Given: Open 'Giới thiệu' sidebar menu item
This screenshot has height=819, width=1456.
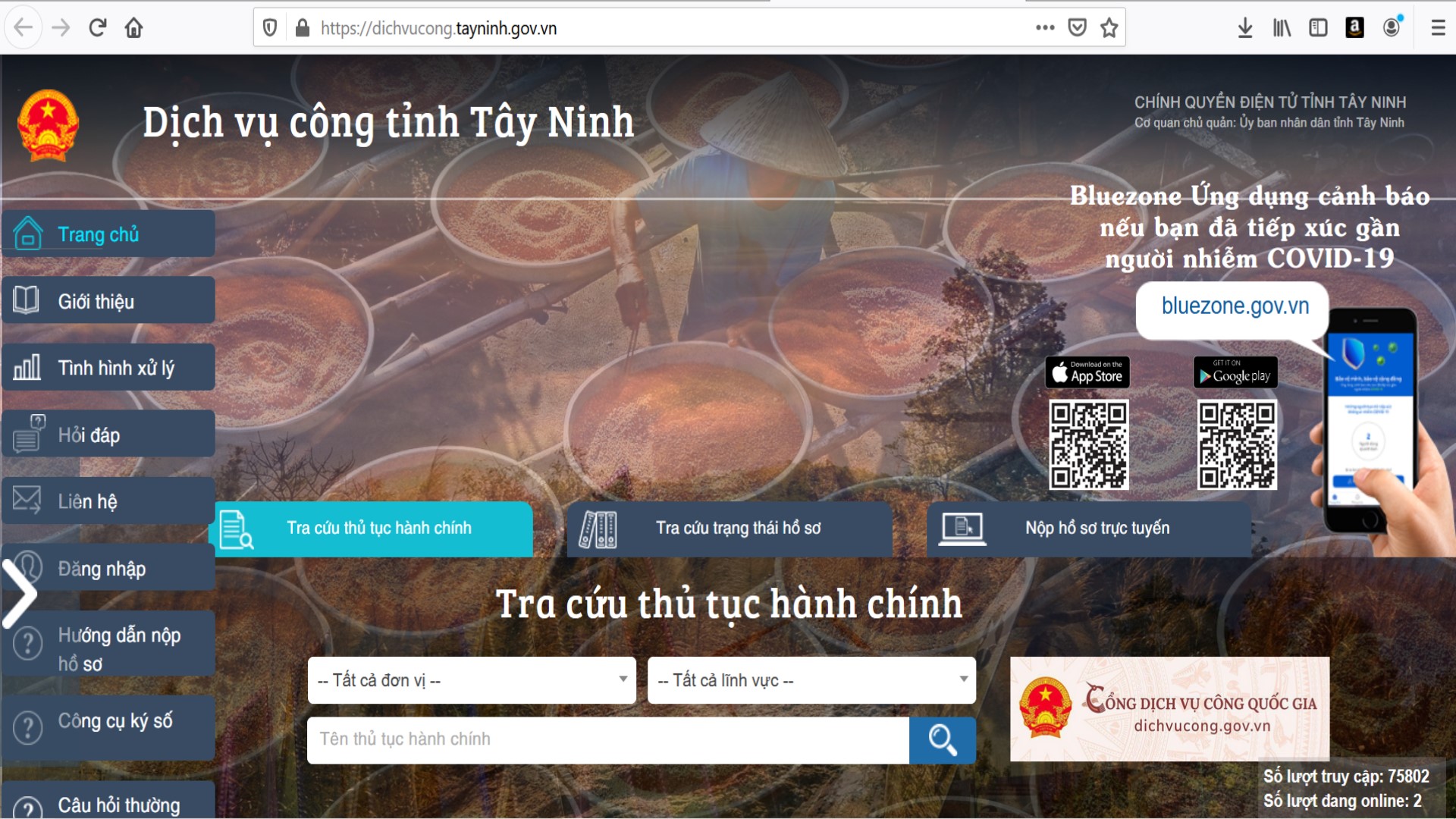Looking at the screenshot, I should (x=108, y=301).
